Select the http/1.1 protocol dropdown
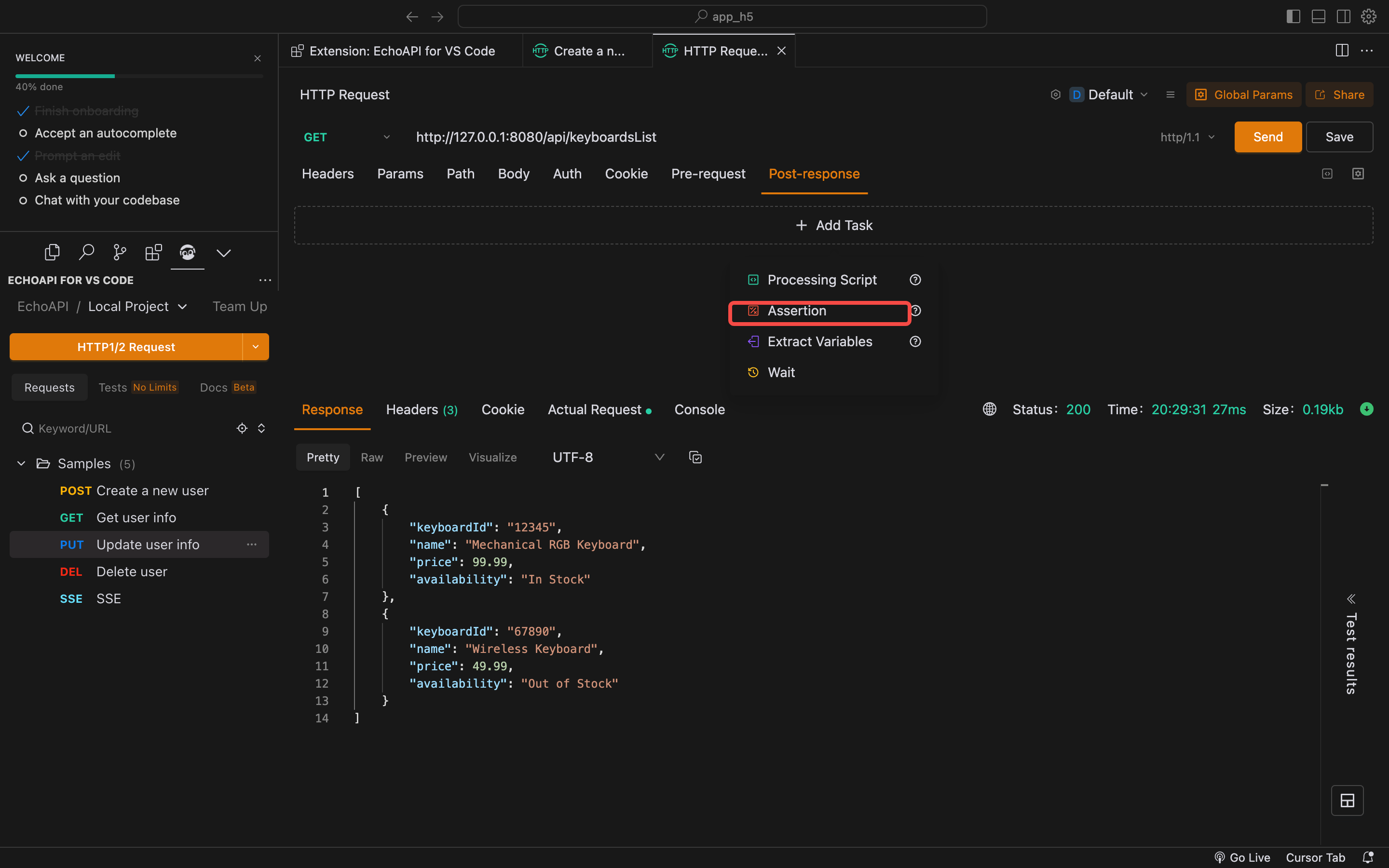 (x=1187, y=137)
